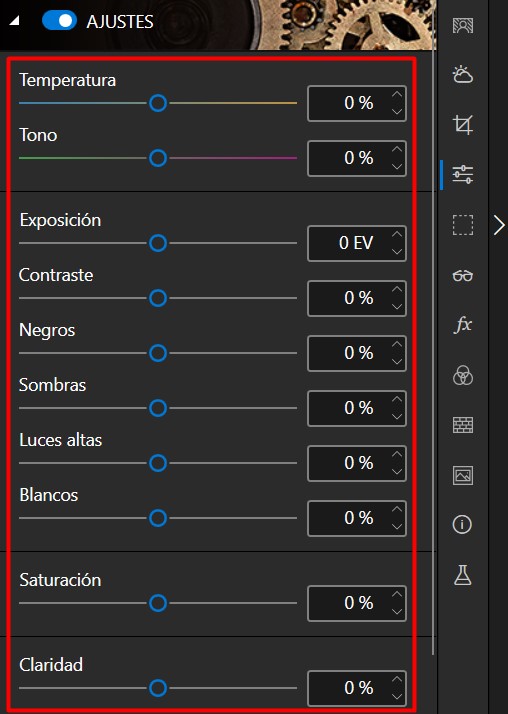Screen dimensions: 508x714
Task: Open the adjustments sliders icon
Action: click(x=462, y=174)
